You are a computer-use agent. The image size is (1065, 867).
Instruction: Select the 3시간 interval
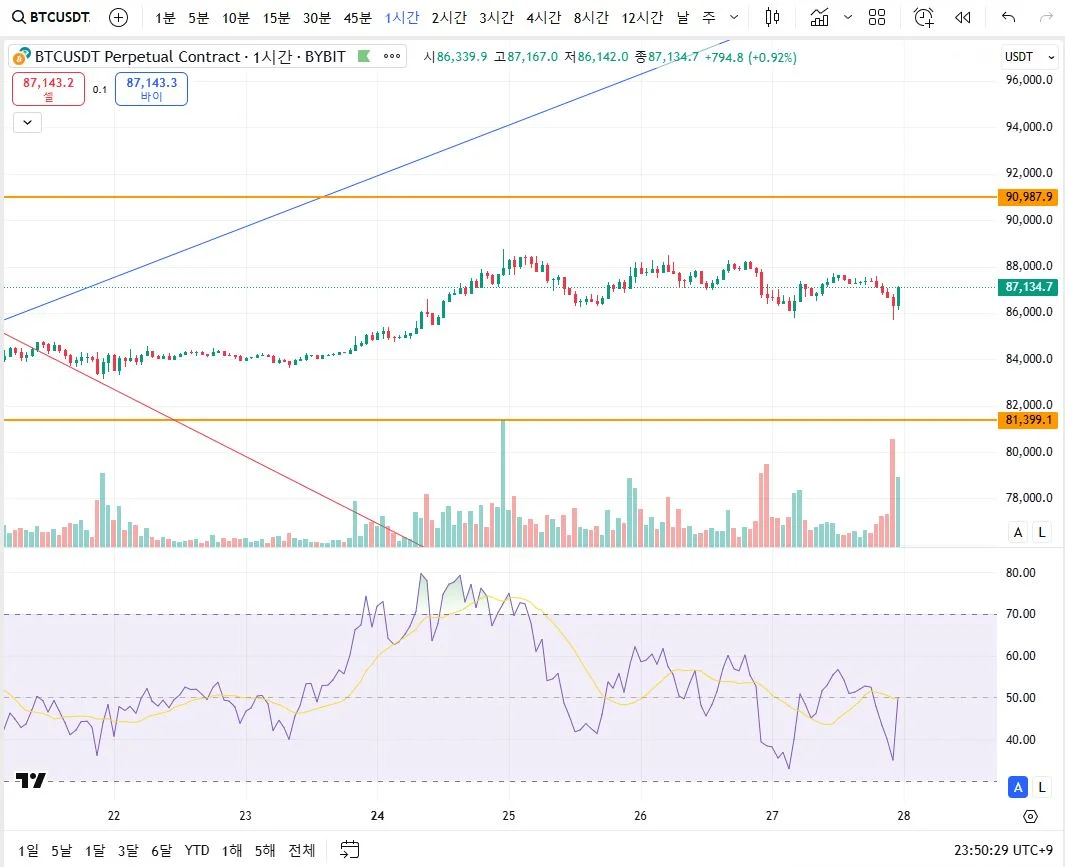496,18
